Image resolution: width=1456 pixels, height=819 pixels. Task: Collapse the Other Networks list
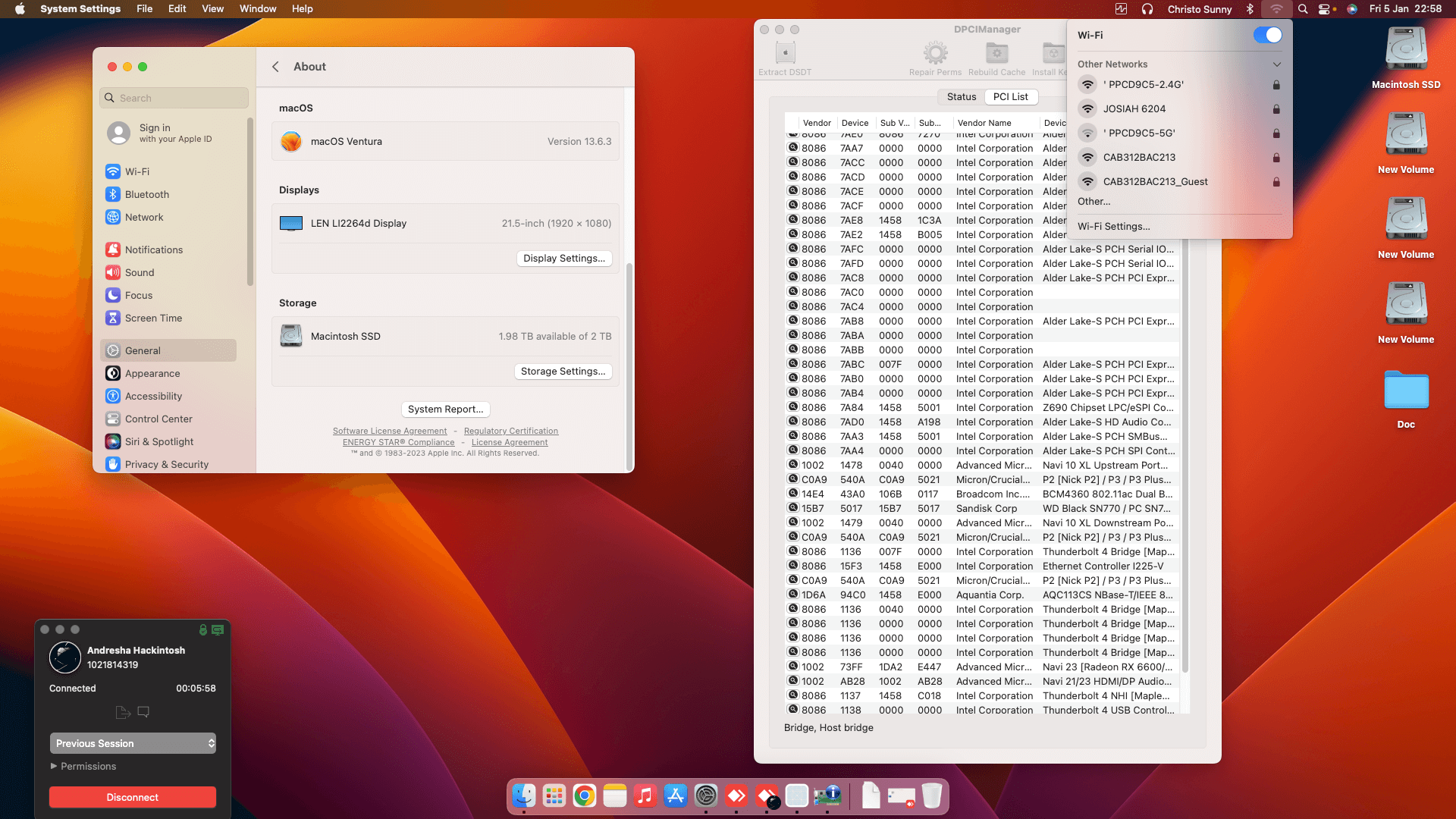(x=1276, y=64)
